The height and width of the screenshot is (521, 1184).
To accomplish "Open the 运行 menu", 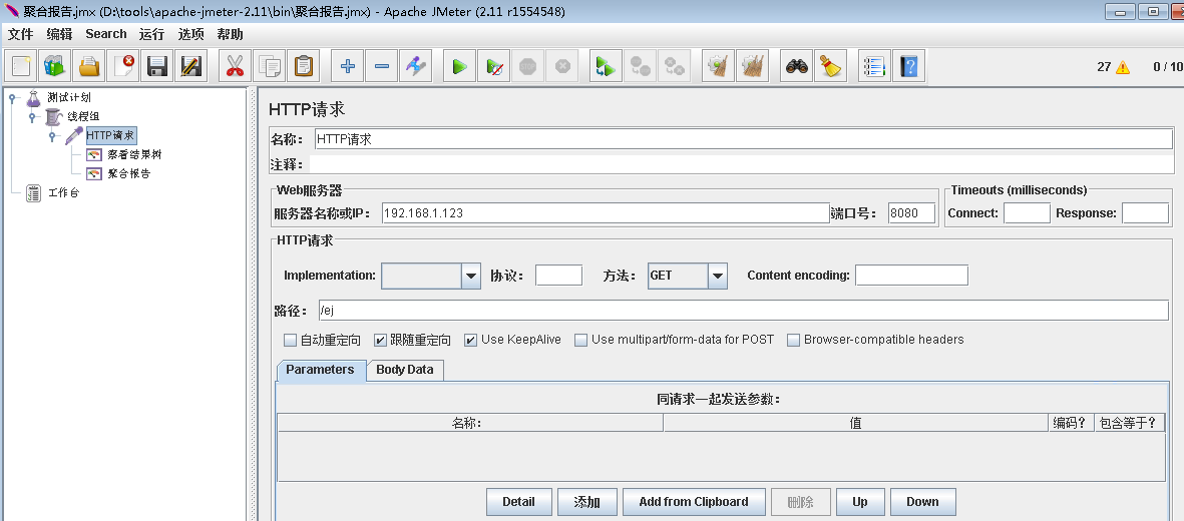I will point(151,34).
